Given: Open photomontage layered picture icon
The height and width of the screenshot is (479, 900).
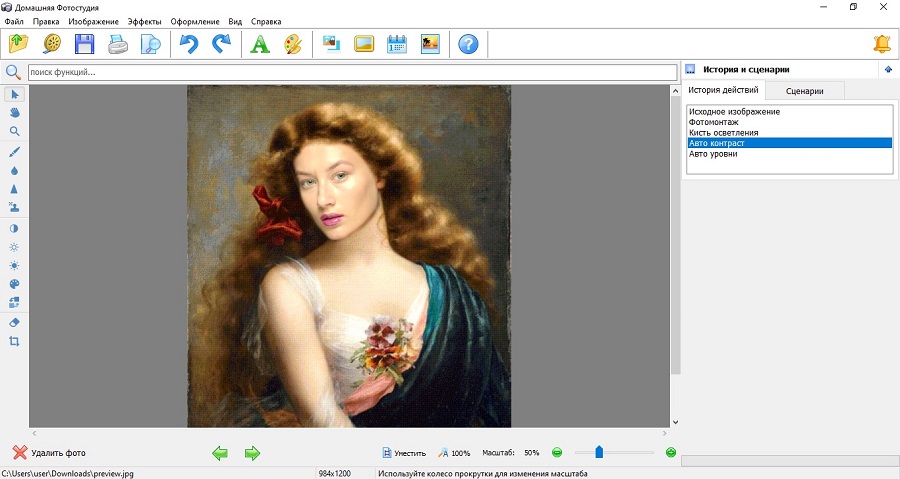Looking at the screenshot, I should coord(331,44).
